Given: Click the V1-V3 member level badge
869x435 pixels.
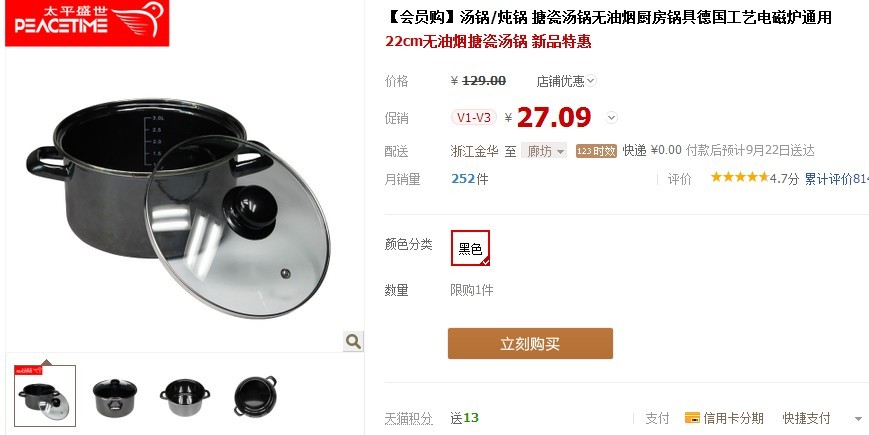Looking at the screenshot, I should (473, 117).
